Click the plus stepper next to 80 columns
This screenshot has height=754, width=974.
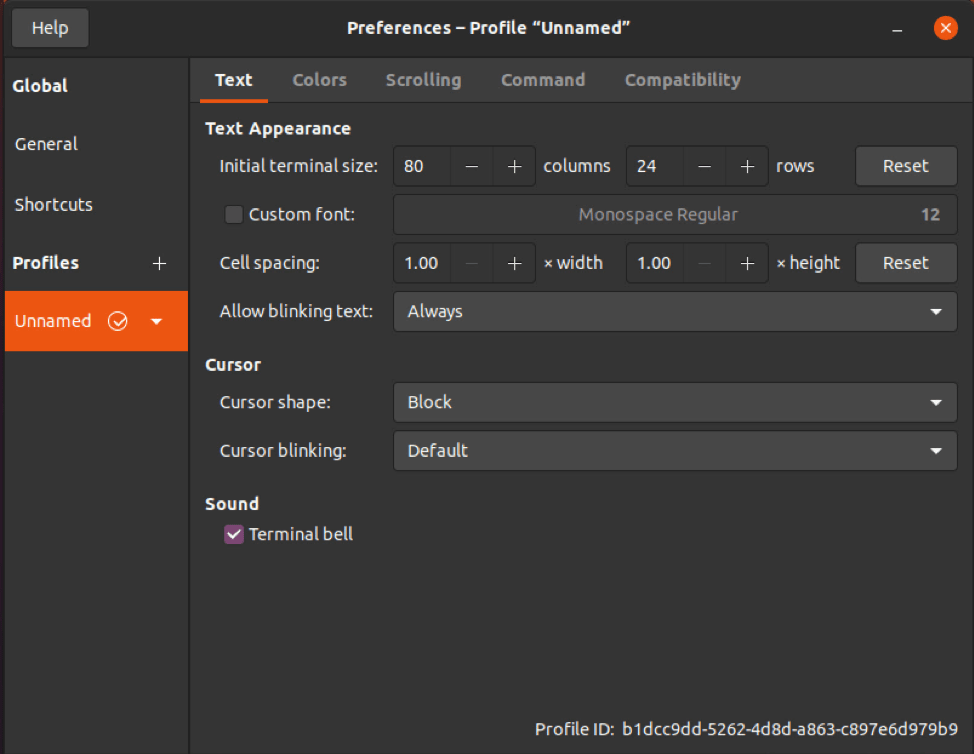[x=514, y=166]
